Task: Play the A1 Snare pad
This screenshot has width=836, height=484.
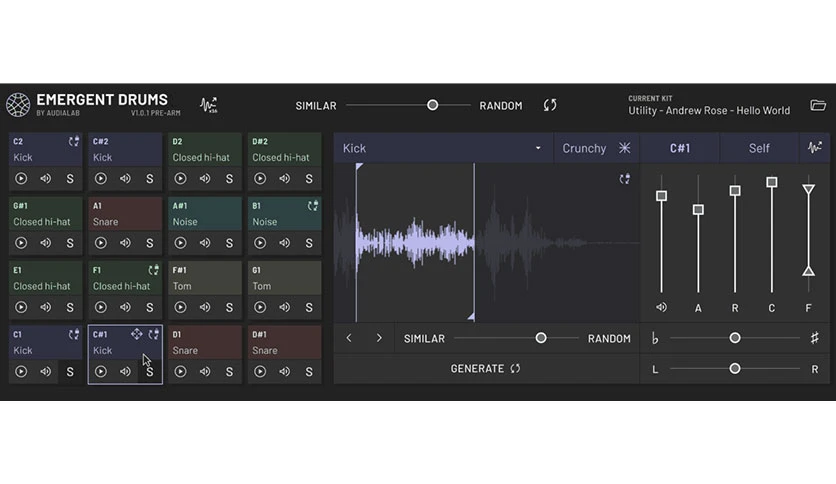Action: point(100,243)
